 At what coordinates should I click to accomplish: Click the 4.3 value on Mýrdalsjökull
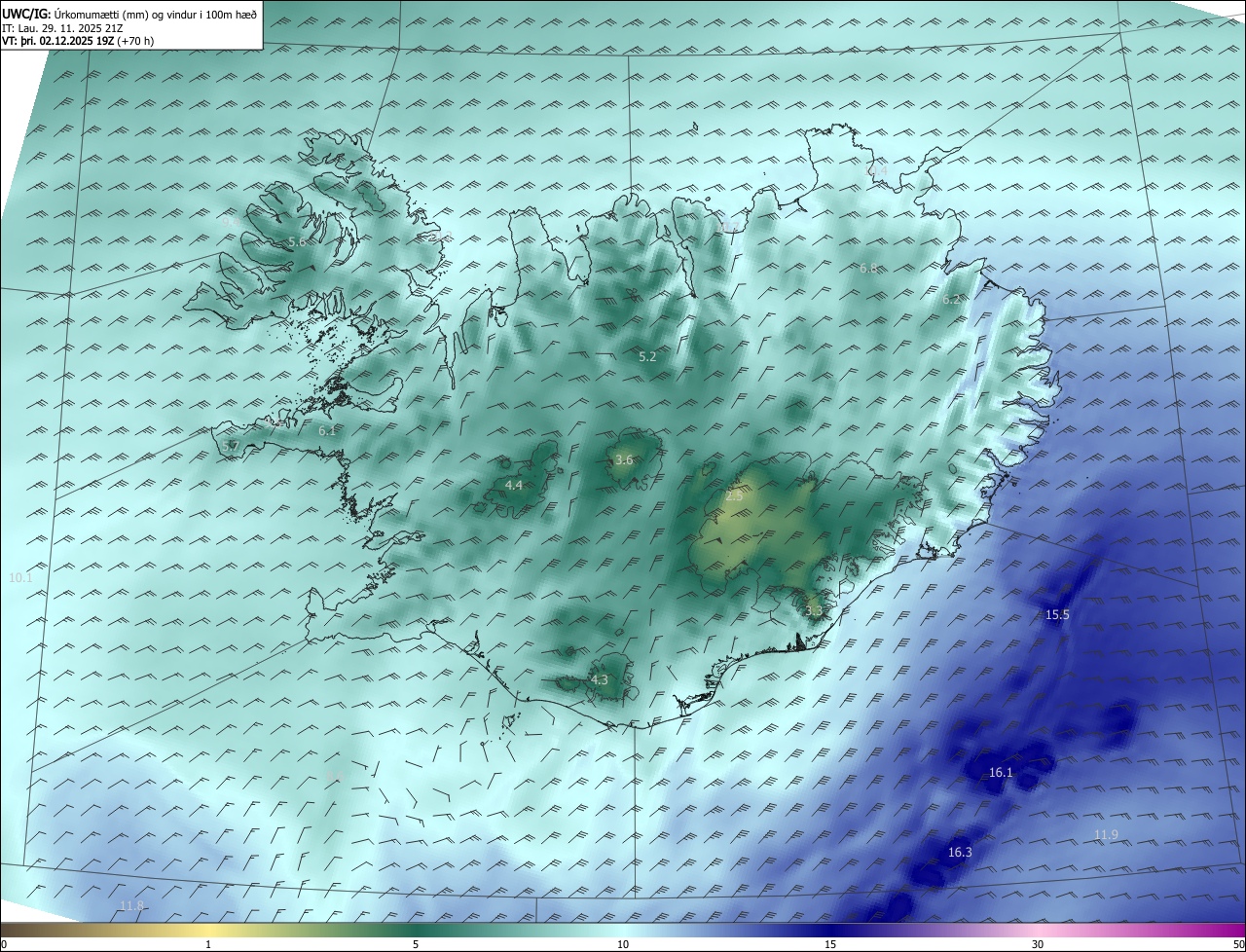(600, 680)
